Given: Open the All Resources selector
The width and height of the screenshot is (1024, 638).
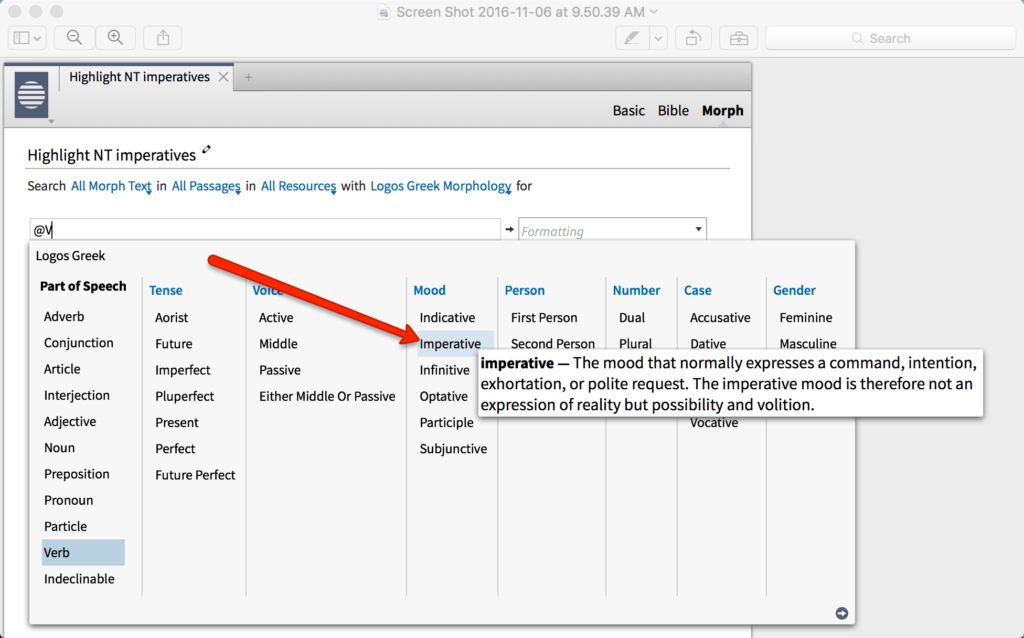Looking at the screenshot, I should pyautogui.click(x=298, y=186).
